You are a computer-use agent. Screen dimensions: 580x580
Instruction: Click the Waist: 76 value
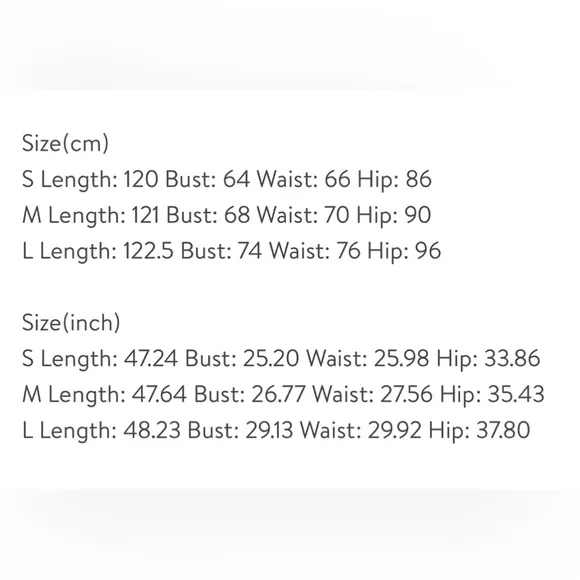(x=315, y=251)
